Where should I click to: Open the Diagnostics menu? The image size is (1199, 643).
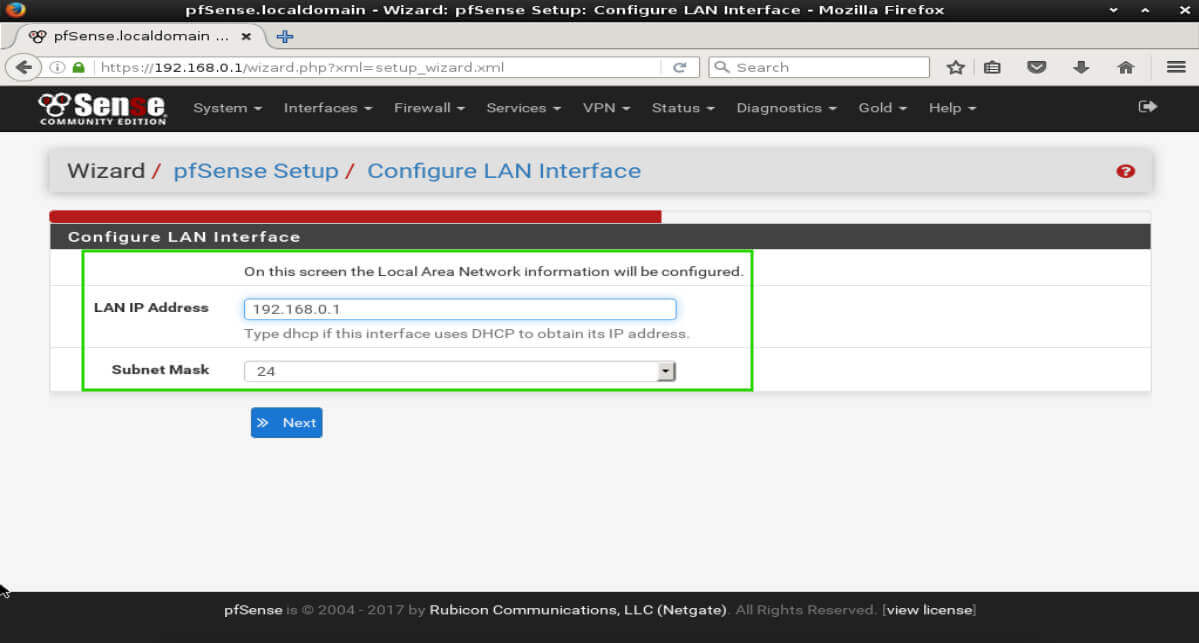(x=785, y=108)
